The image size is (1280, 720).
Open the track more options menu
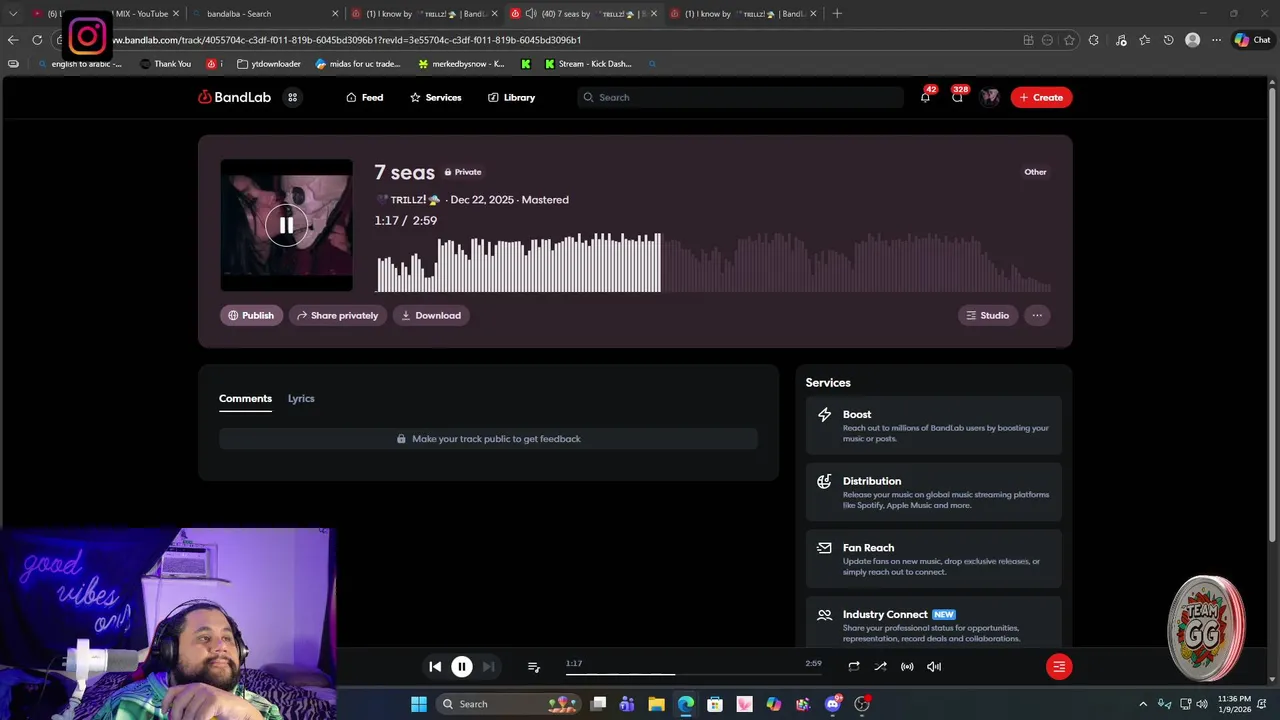pos(1037,315)
